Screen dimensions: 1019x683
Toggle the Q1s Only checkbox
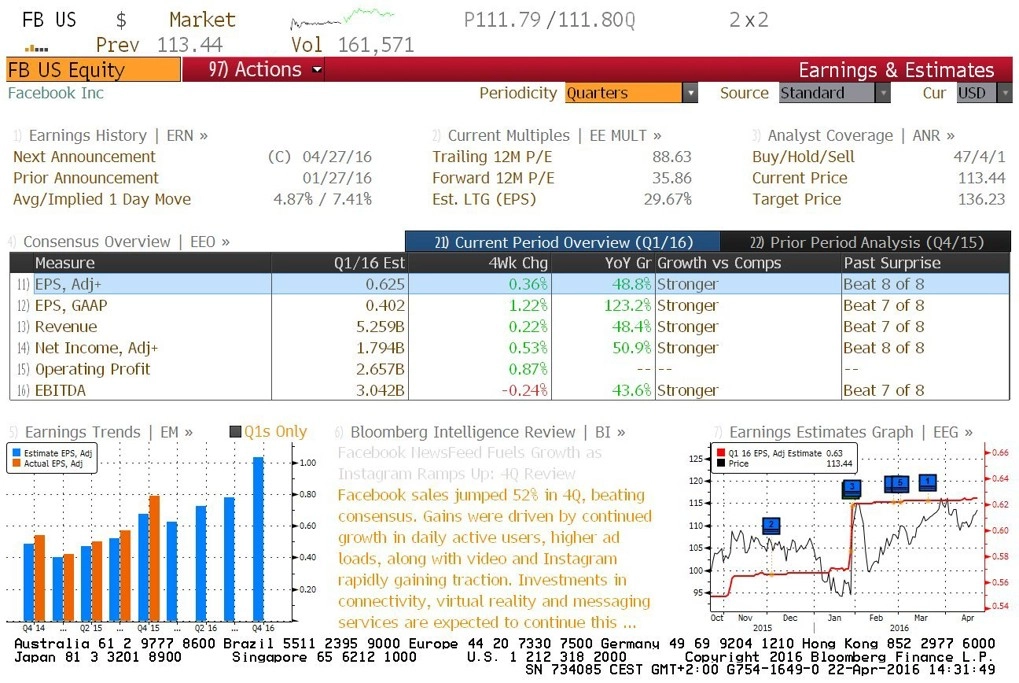point(235,432)
